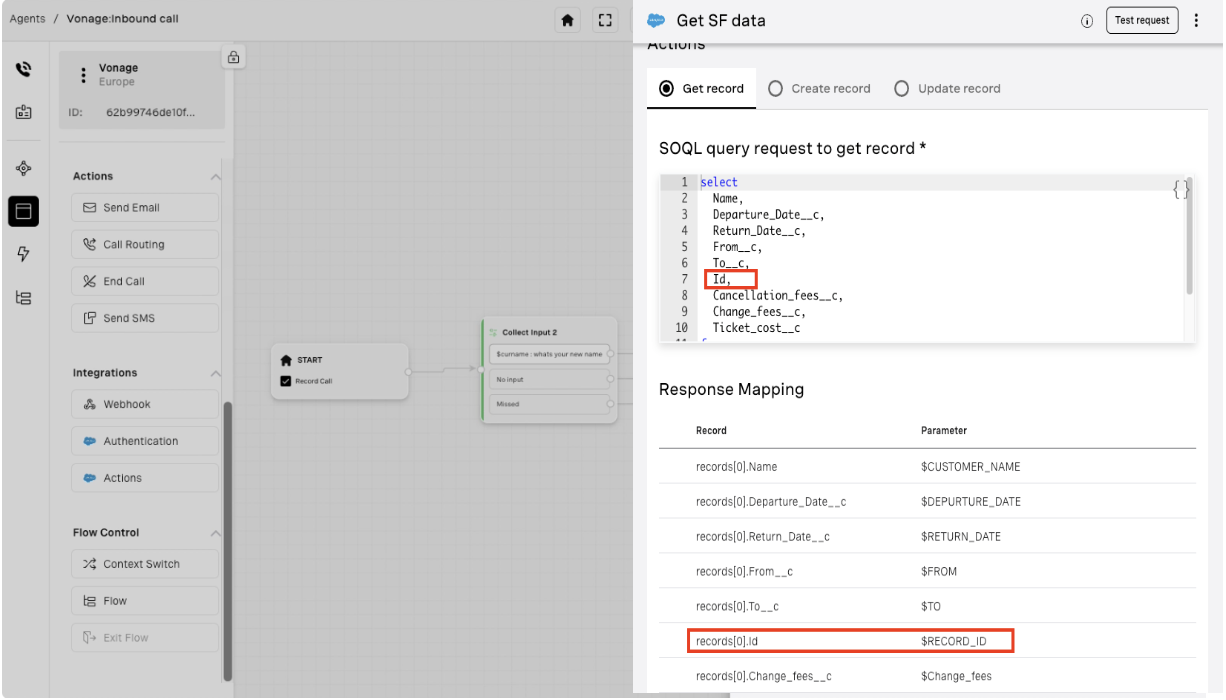Select the Get record radio button

[x=667, y=89]
